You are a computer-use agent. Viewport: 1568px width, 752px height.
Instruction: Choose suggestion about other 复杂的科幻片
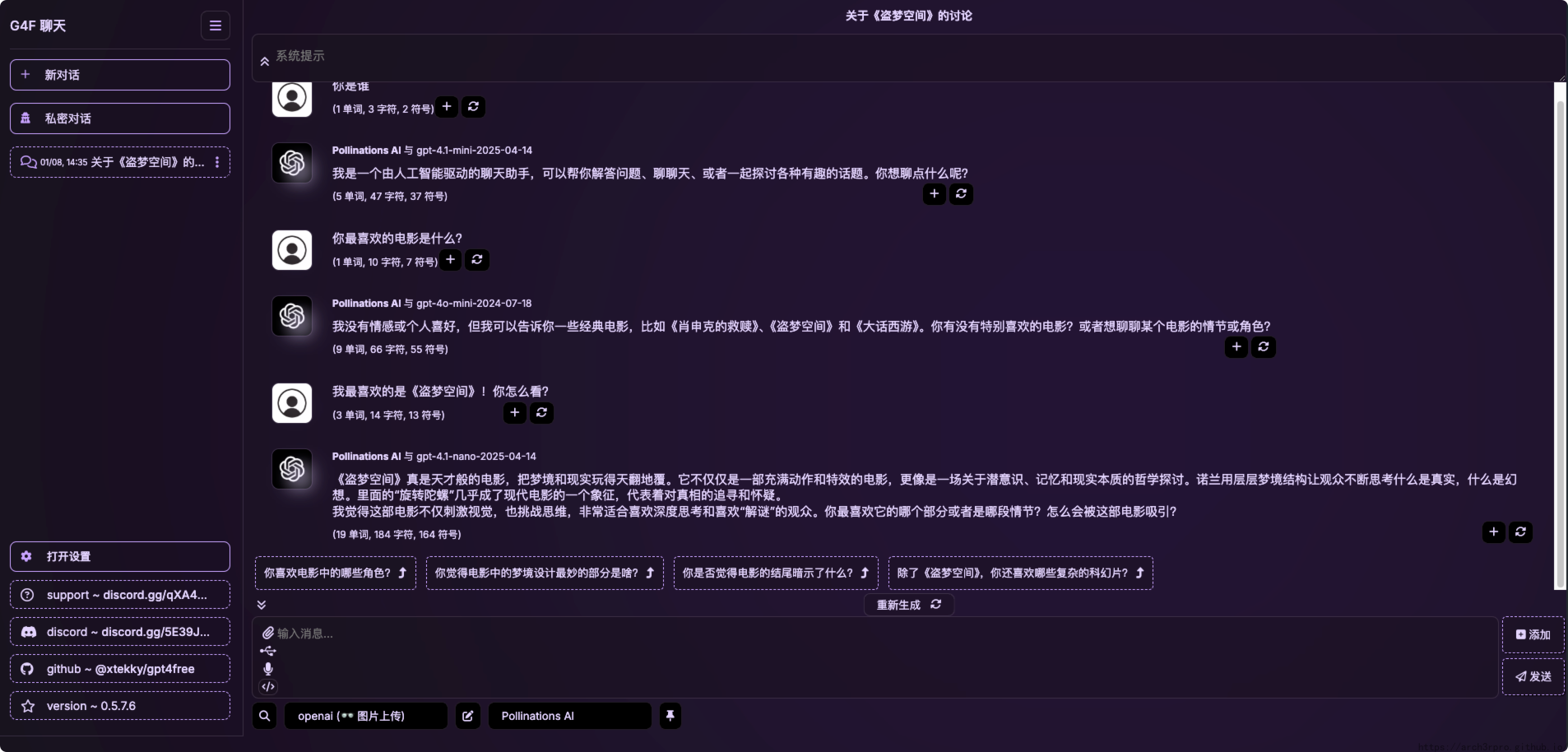point(1021,573)
